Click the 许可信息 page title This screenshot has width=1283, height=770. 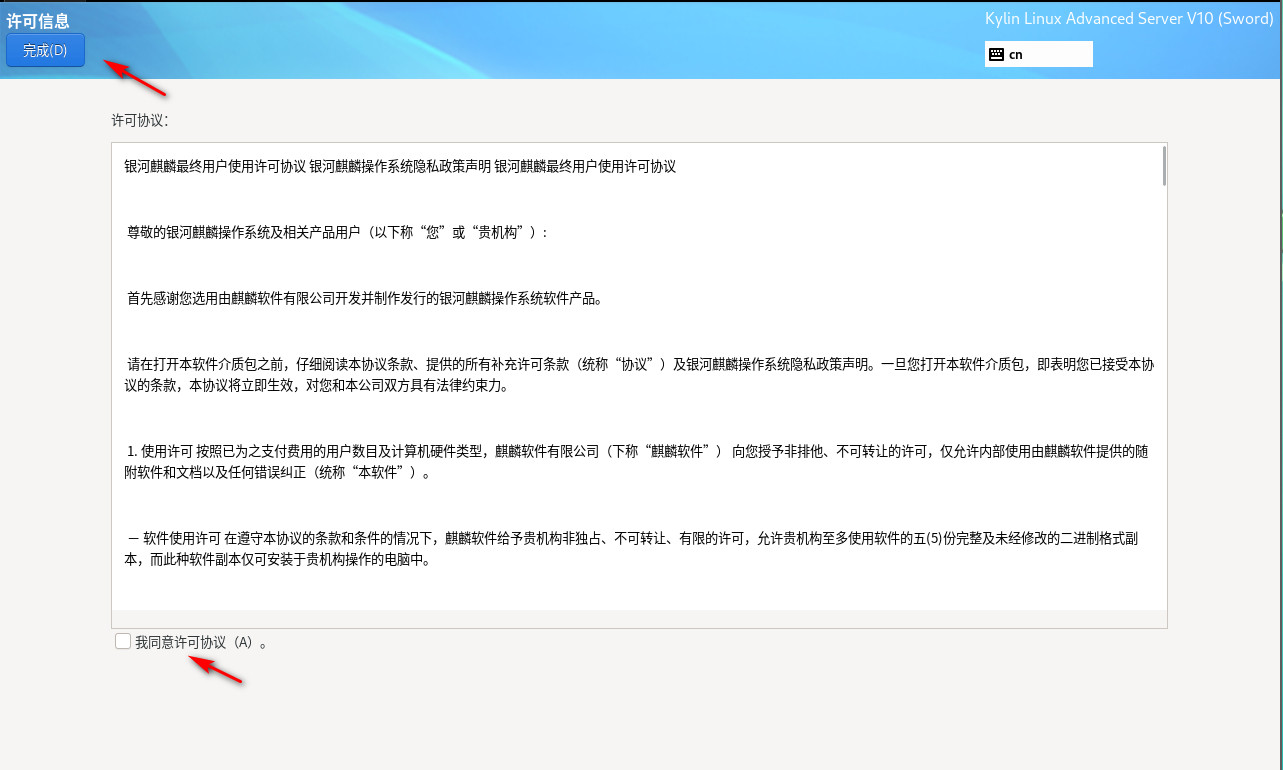[x=38, y=20]
